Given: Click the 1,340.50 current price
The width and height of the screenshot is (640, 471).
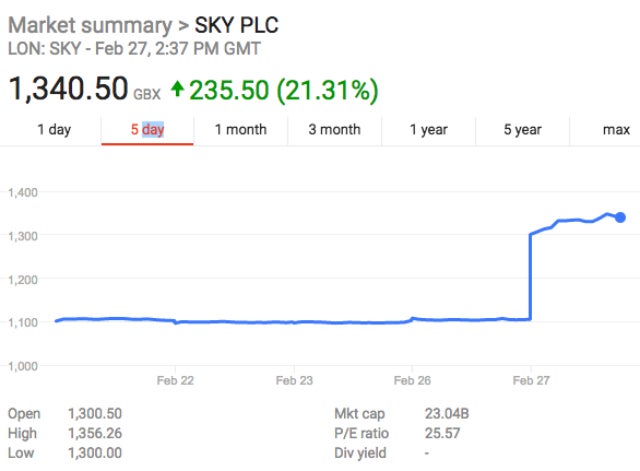Looking at the screenshot, I should pos(68,90).
